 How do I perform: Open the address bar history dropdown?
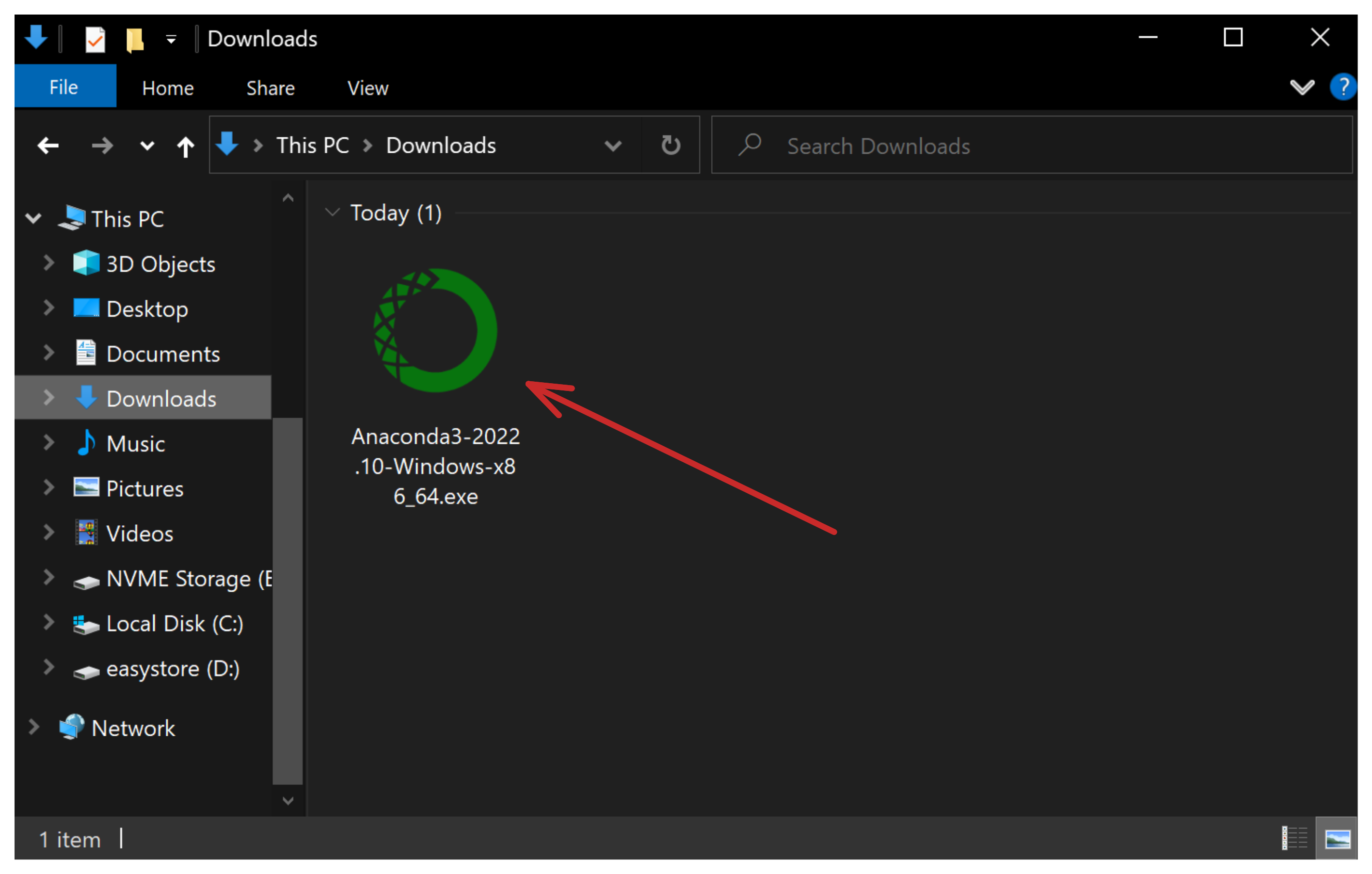click(x=613, y=146)
